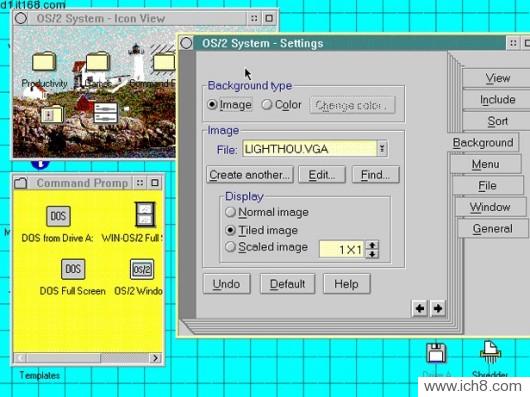Go to previous notebook page arrow
The image size is (530, 397).
[x=420, y=308]
